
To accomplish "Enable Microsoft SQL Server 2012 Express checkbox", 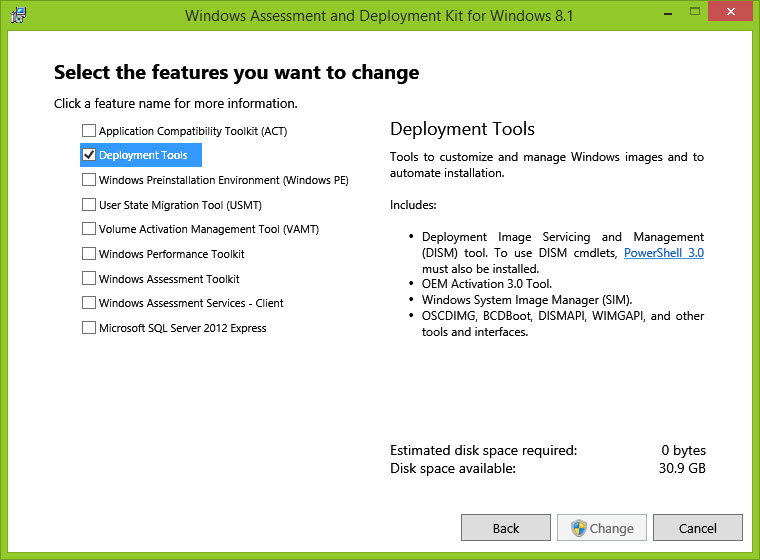I will 89,328.
